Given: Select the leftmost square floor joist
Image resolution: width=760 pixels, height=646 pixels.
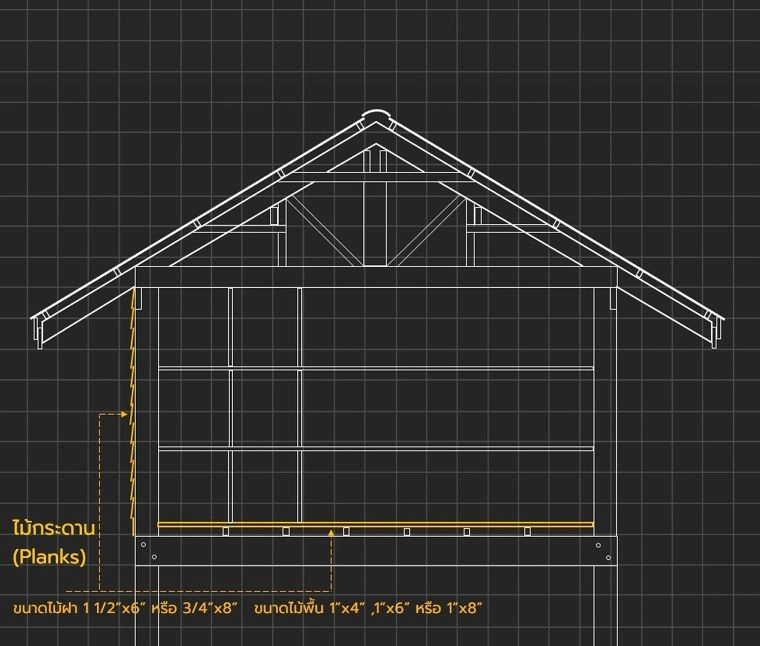Looking at the screenshot, I should (x=226, y=531).
